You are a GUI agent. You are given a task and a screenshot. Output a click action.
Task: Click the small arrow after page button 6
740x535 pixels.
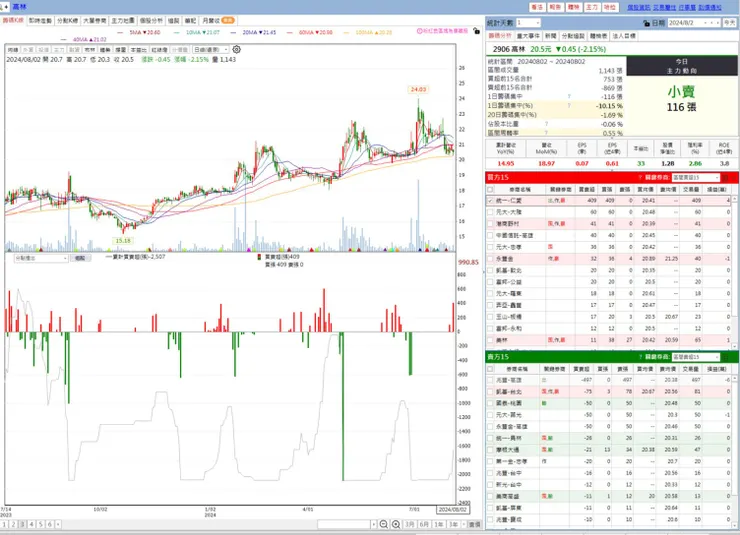pyautogui.click(x=59, y=524)
